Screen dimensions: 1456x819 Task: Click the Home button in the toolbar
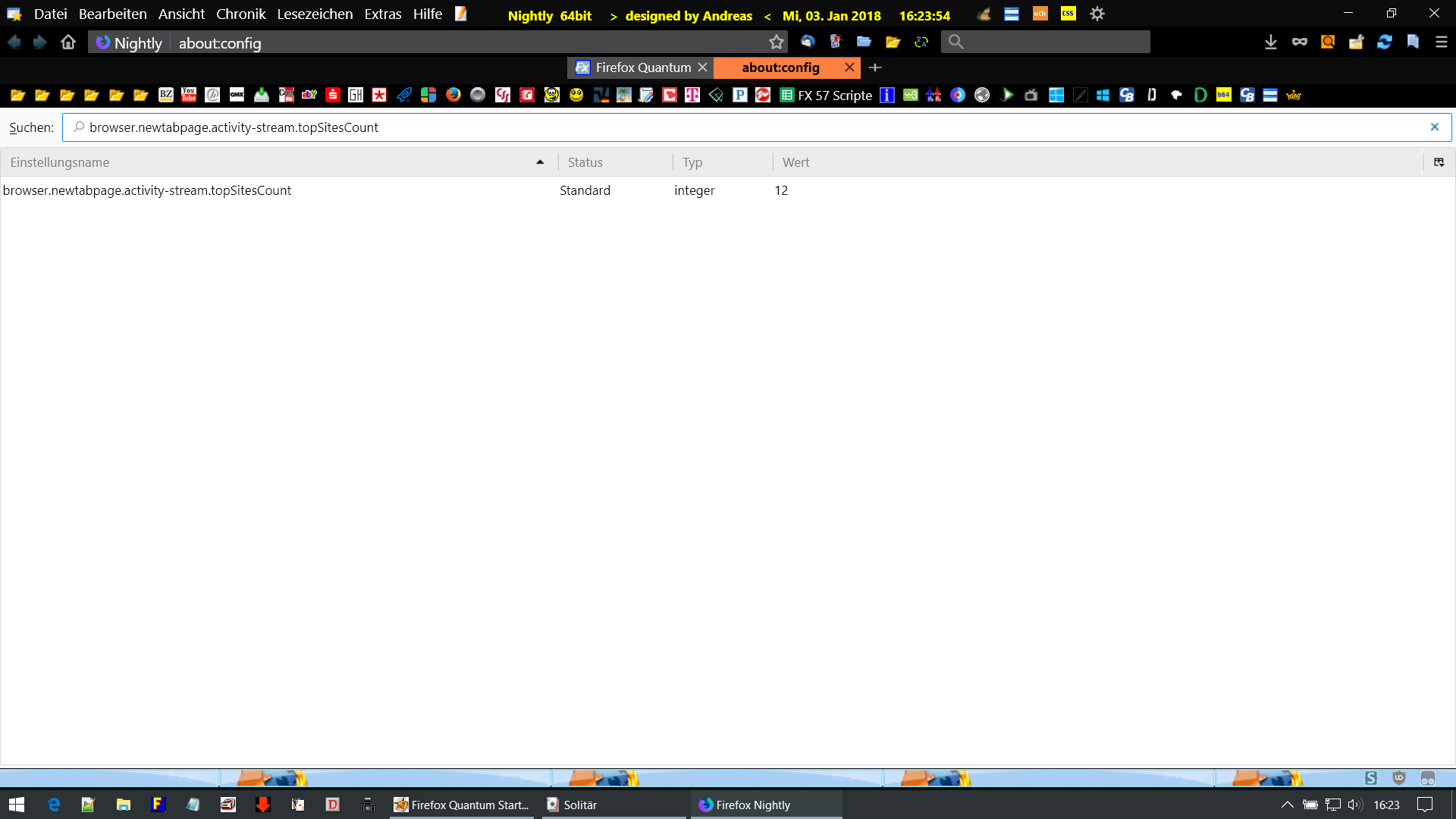point(68,42)
